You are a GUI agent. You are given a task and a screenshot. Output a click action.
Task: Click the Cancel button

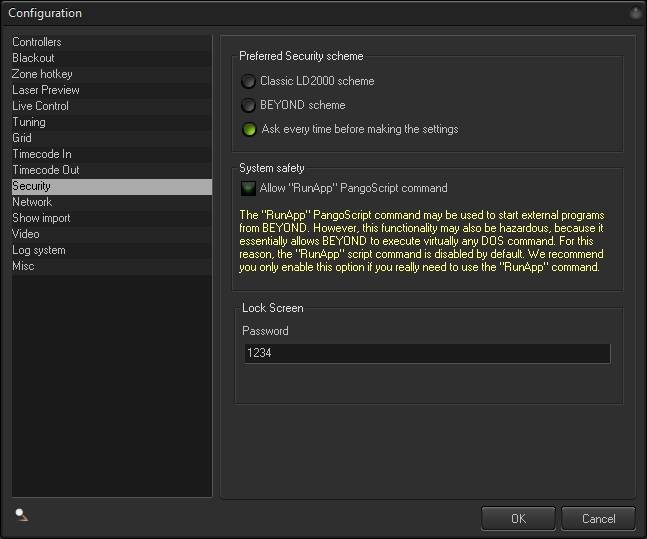tap(598, 519)
